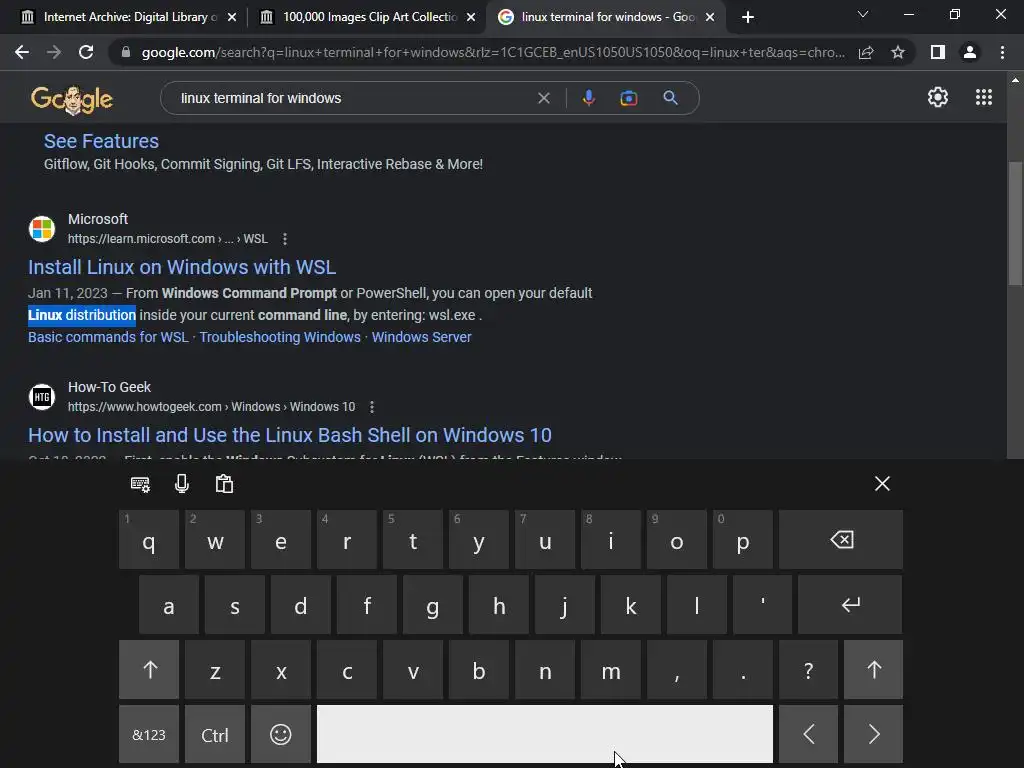The width and height of the screenshot is (1024, 768).
Task: Click the Google doodle logo
Action: point(72,99)
